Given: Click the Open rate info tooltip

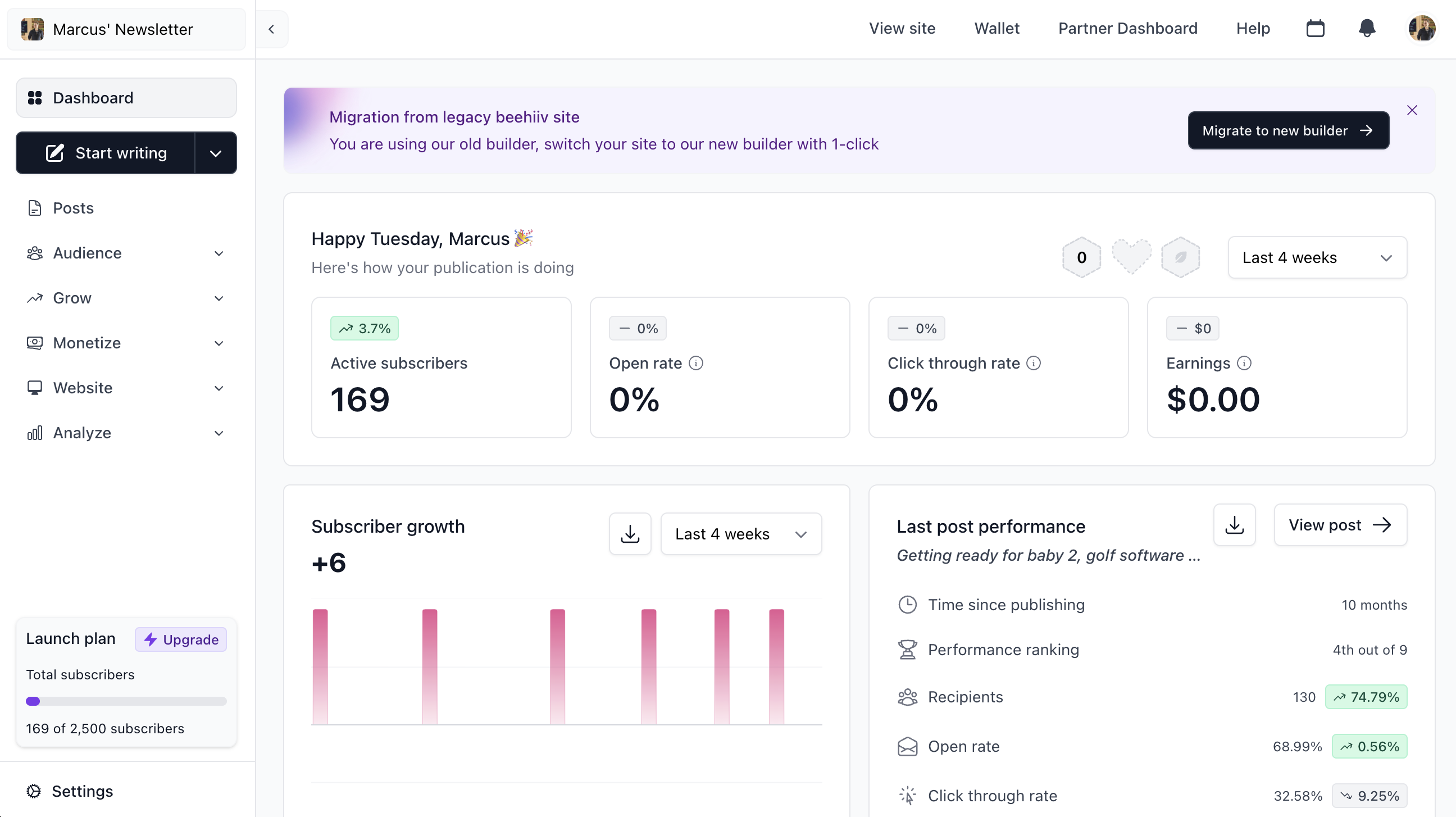Looking at the screenshot, I should coord(696,363).
